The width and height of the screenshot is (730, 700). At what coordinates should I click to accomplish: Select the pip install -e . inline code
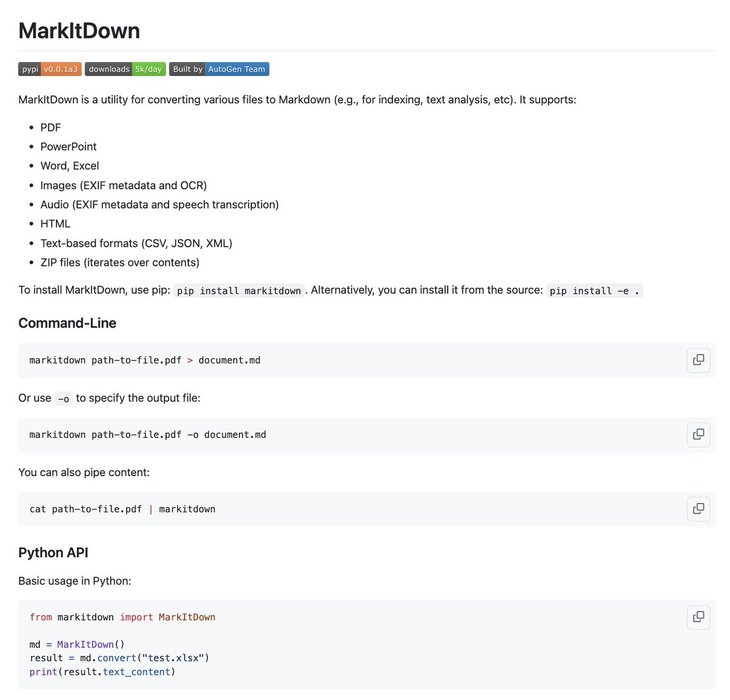coord(594,290)
